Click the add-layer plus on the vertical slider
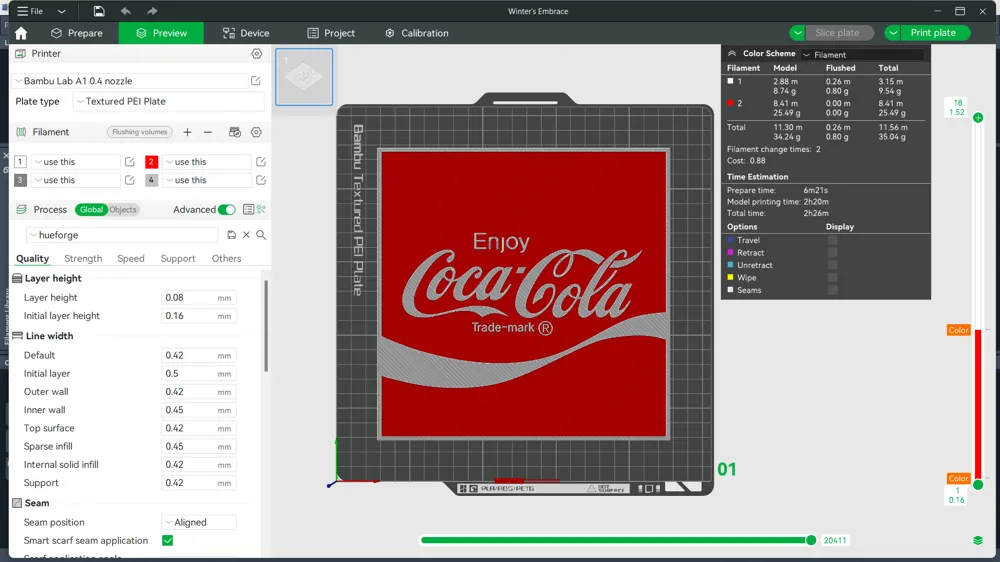 point(978,117)
